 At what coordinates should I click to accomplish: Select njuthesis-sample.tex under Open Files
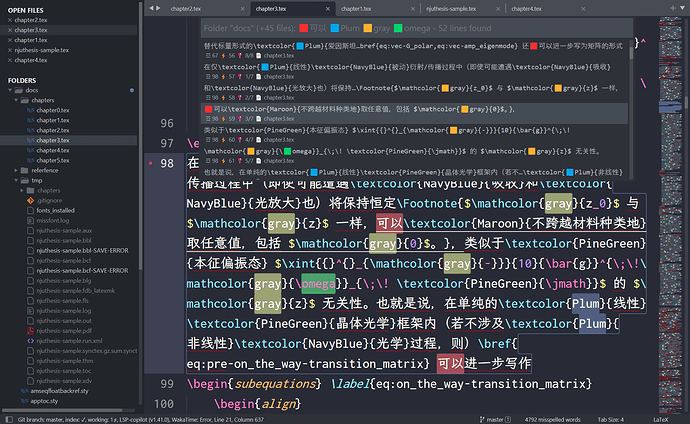tap(45, 49)
